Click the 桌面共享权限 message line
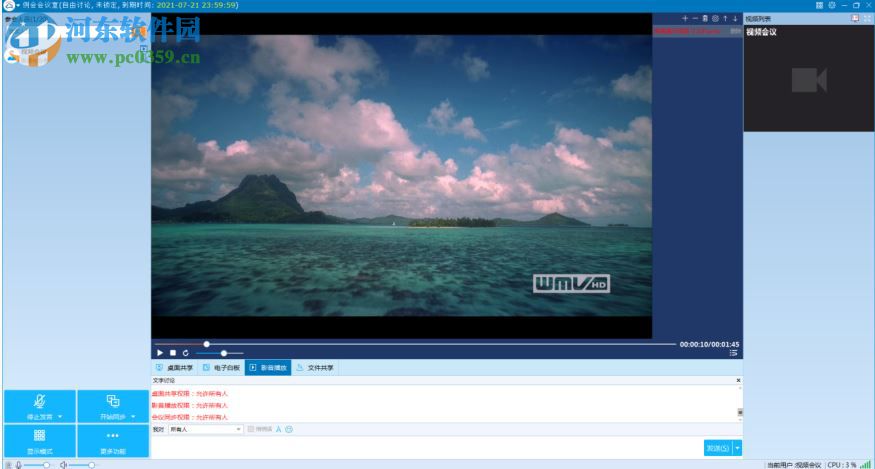875x469 pixels. (x=190, y=393)
